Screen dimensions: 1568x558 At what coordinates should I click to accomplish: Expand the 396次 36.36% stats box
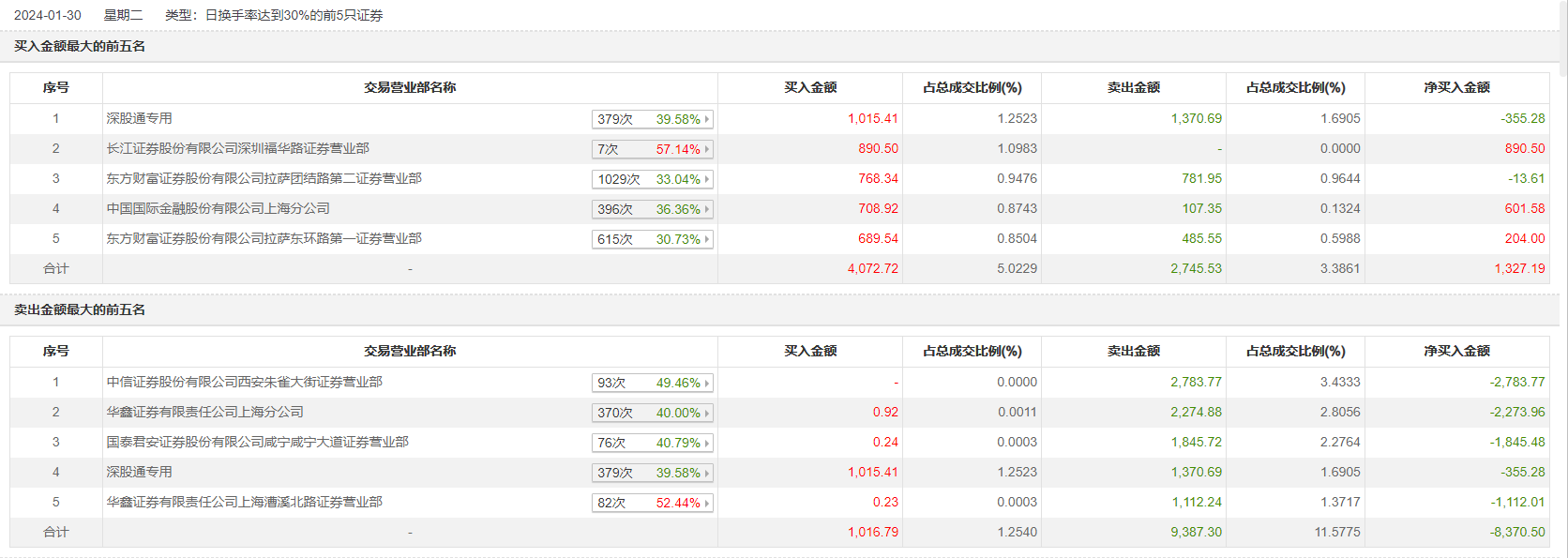tap(653, 209)
